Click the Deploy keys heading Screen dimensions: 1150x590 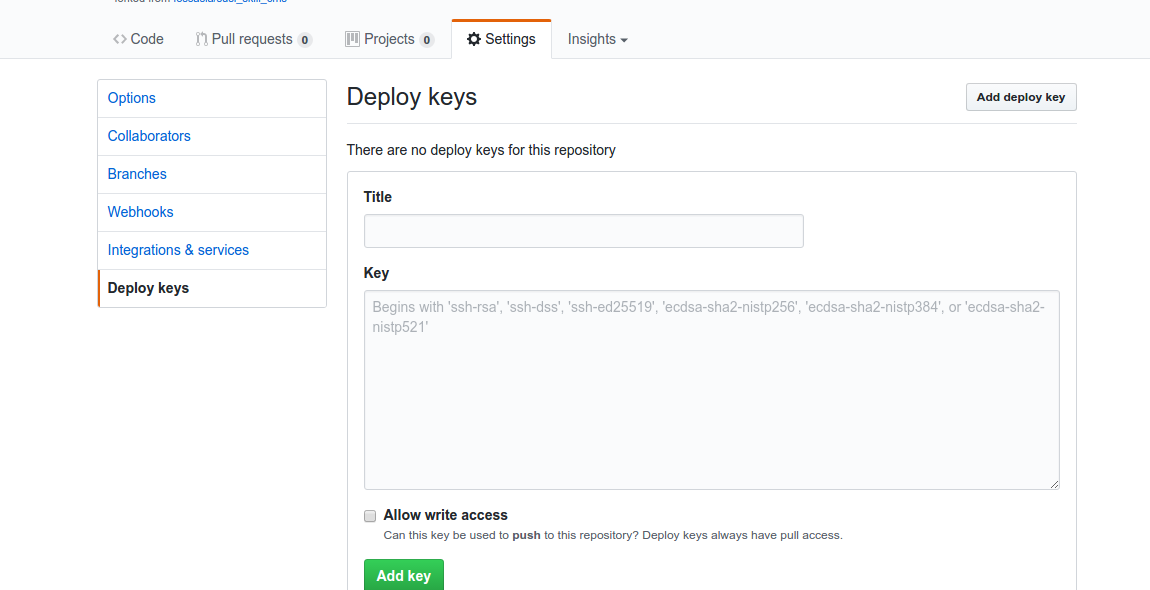pyautogui.click(x=411, y=97)
